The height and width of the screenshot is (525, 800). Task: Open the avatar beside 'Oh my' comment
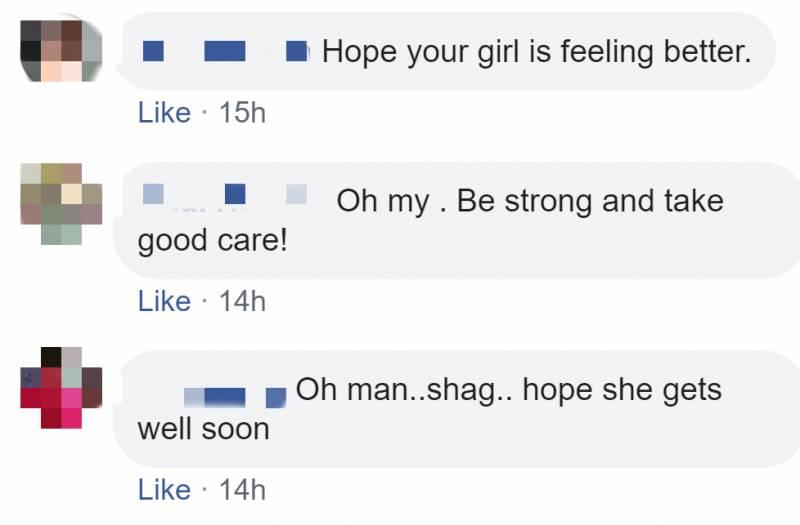(61, 203)
